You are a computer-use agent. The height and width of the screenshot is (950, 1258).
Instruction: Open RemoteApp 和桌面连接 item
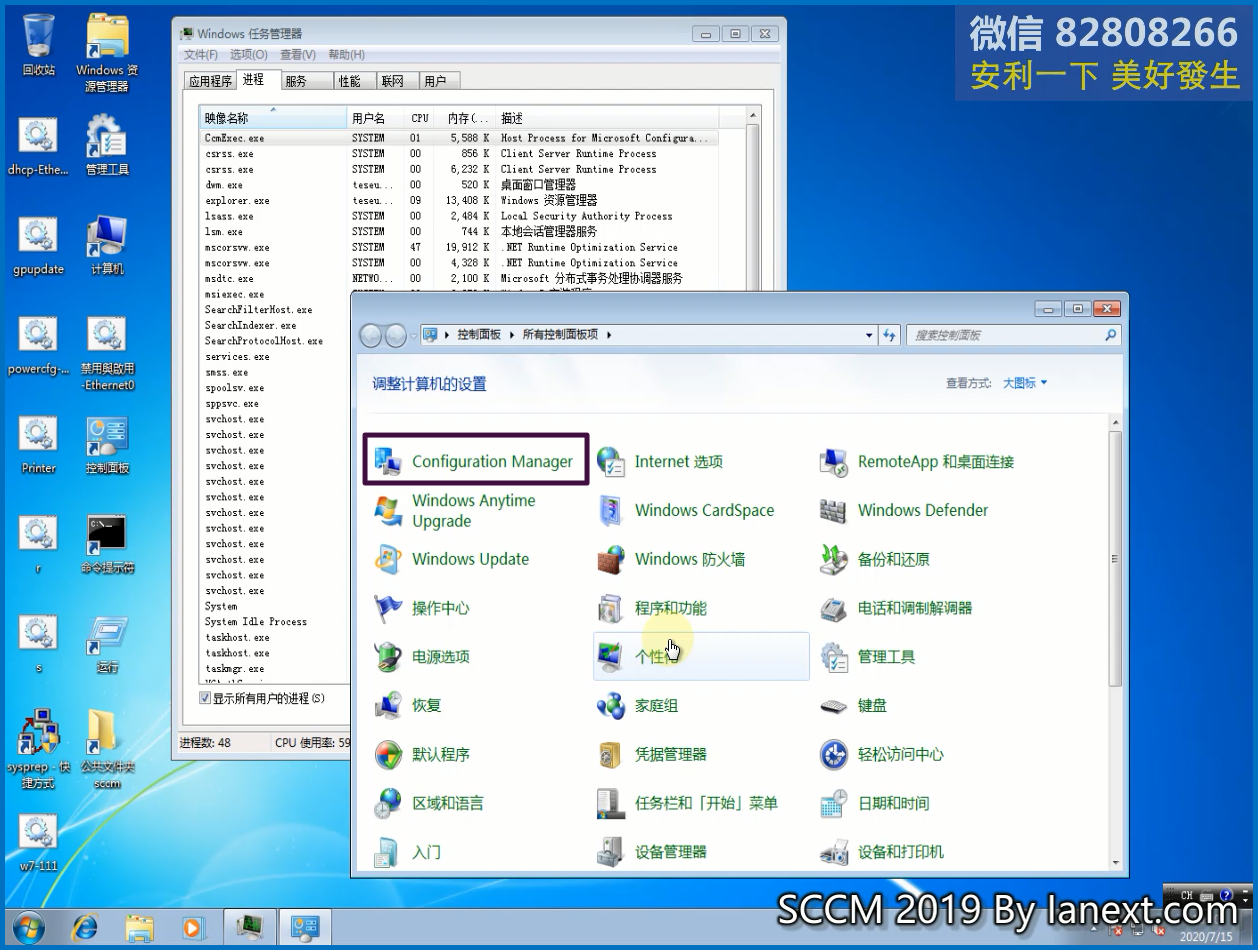(x=918, y=461)
